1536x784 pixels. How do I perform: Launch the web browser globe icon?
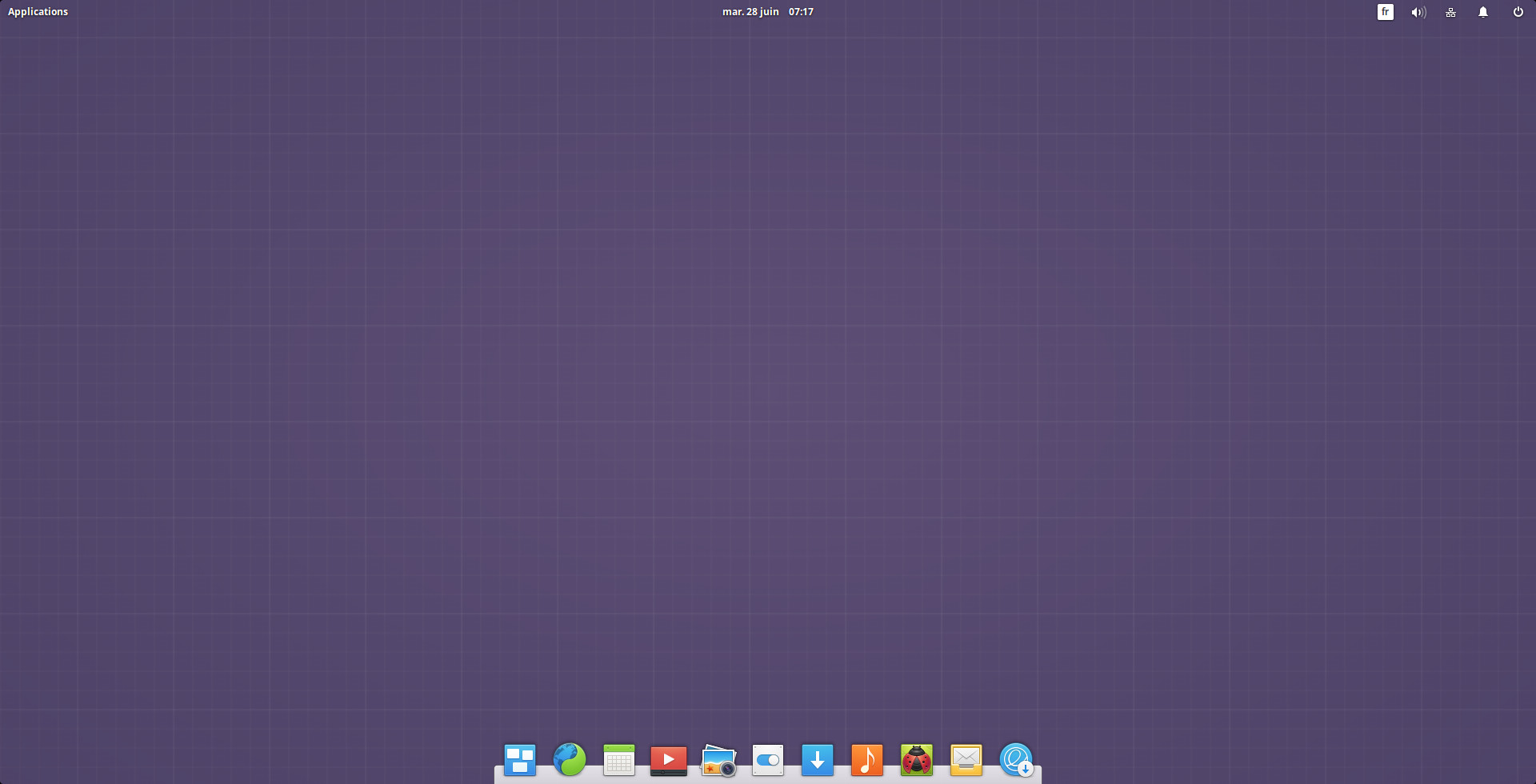point(570,759)
